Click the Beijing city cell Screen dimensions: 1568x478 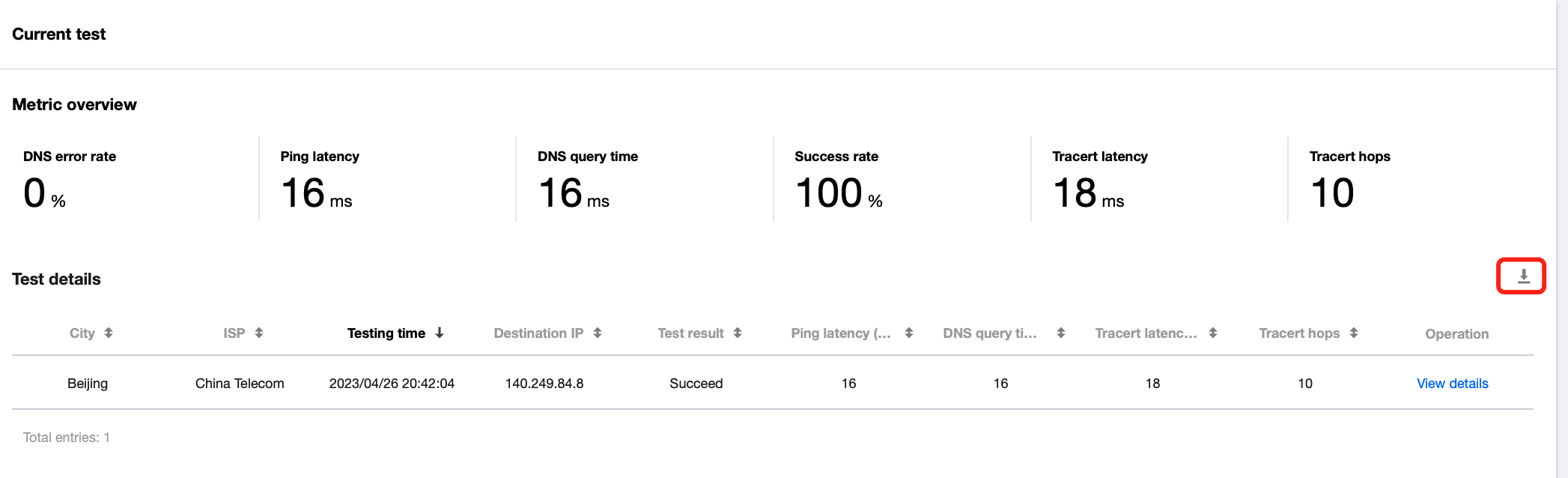point(88,384)
